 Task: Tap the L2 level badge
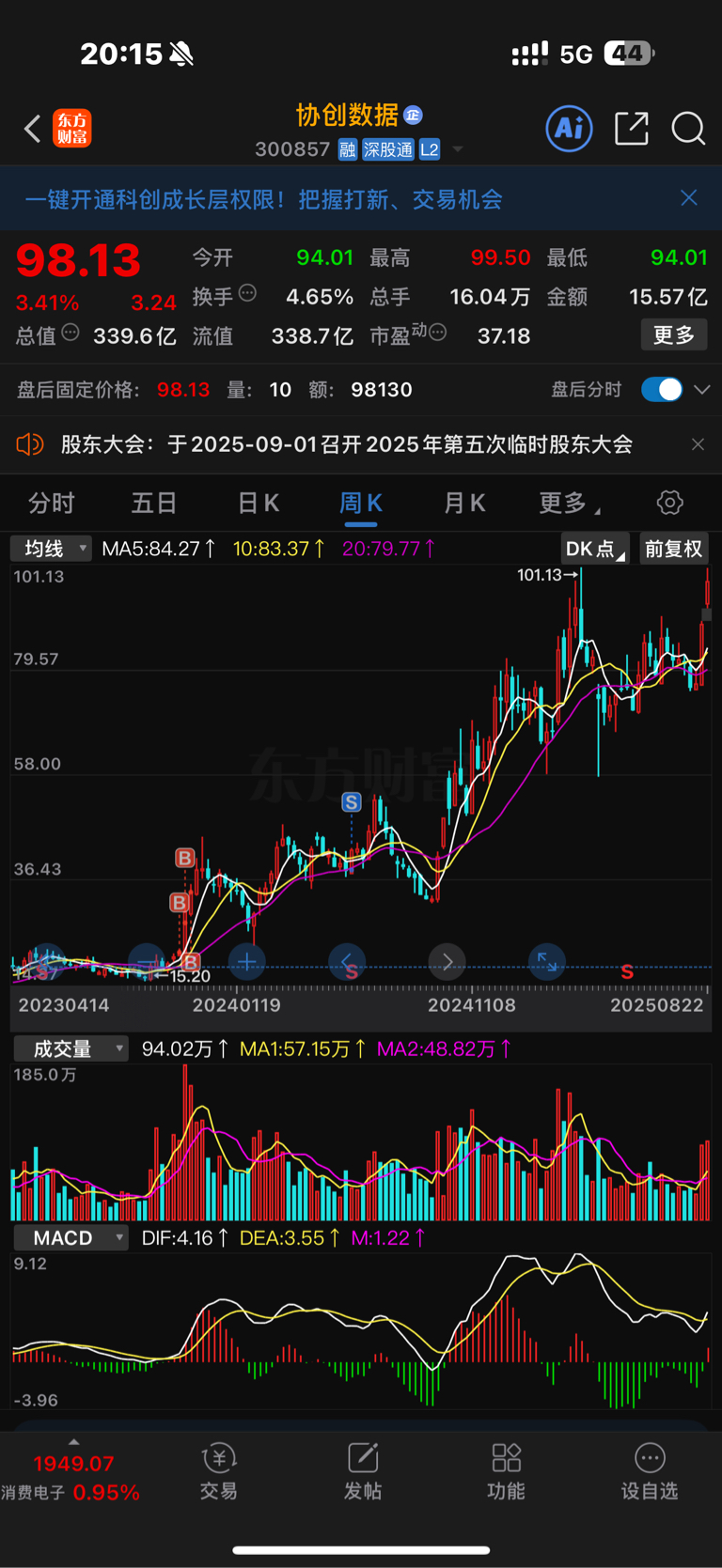430,149
